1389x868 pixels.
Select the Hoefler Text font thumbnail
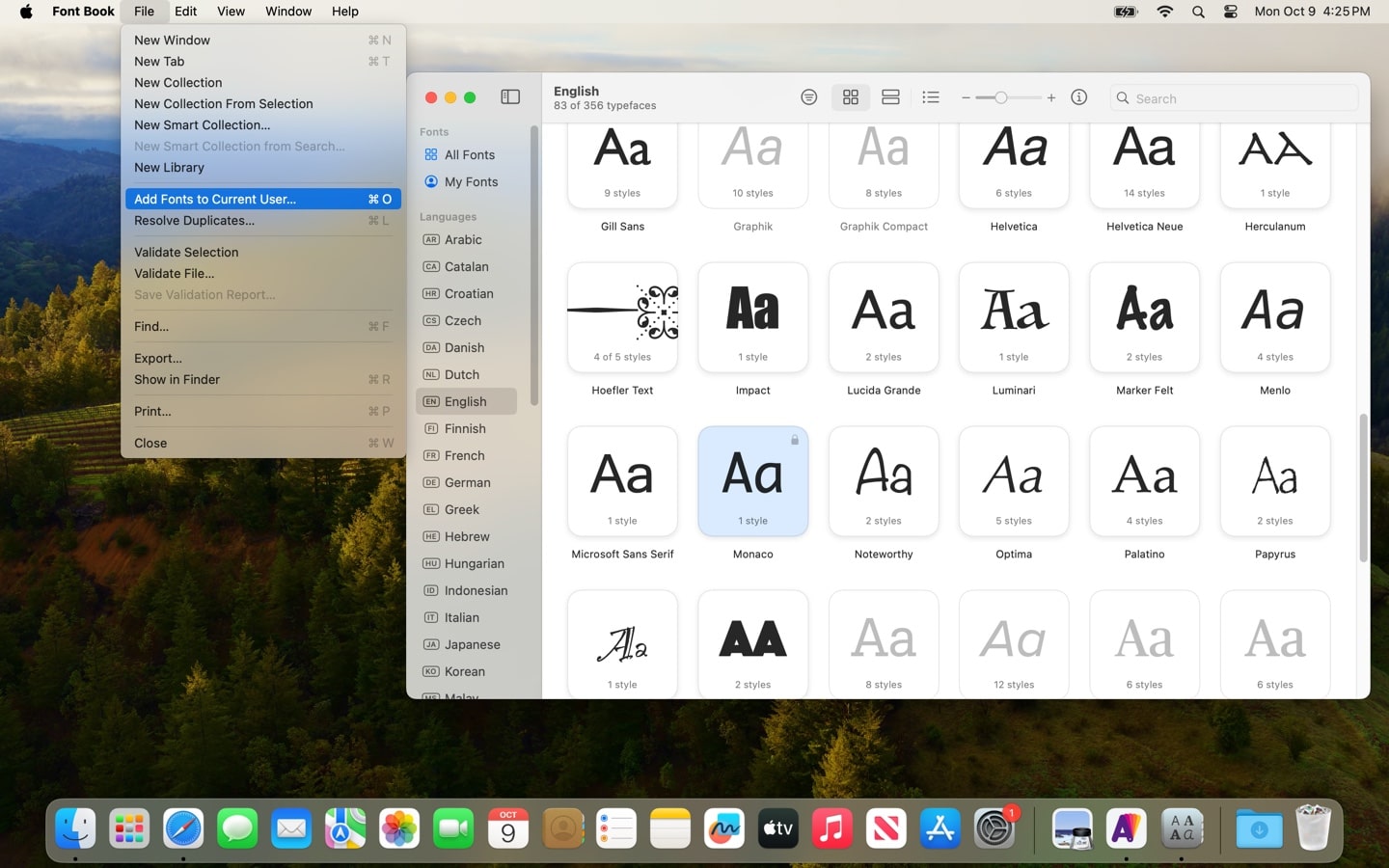pyautogui.click(x=622, y=317)
